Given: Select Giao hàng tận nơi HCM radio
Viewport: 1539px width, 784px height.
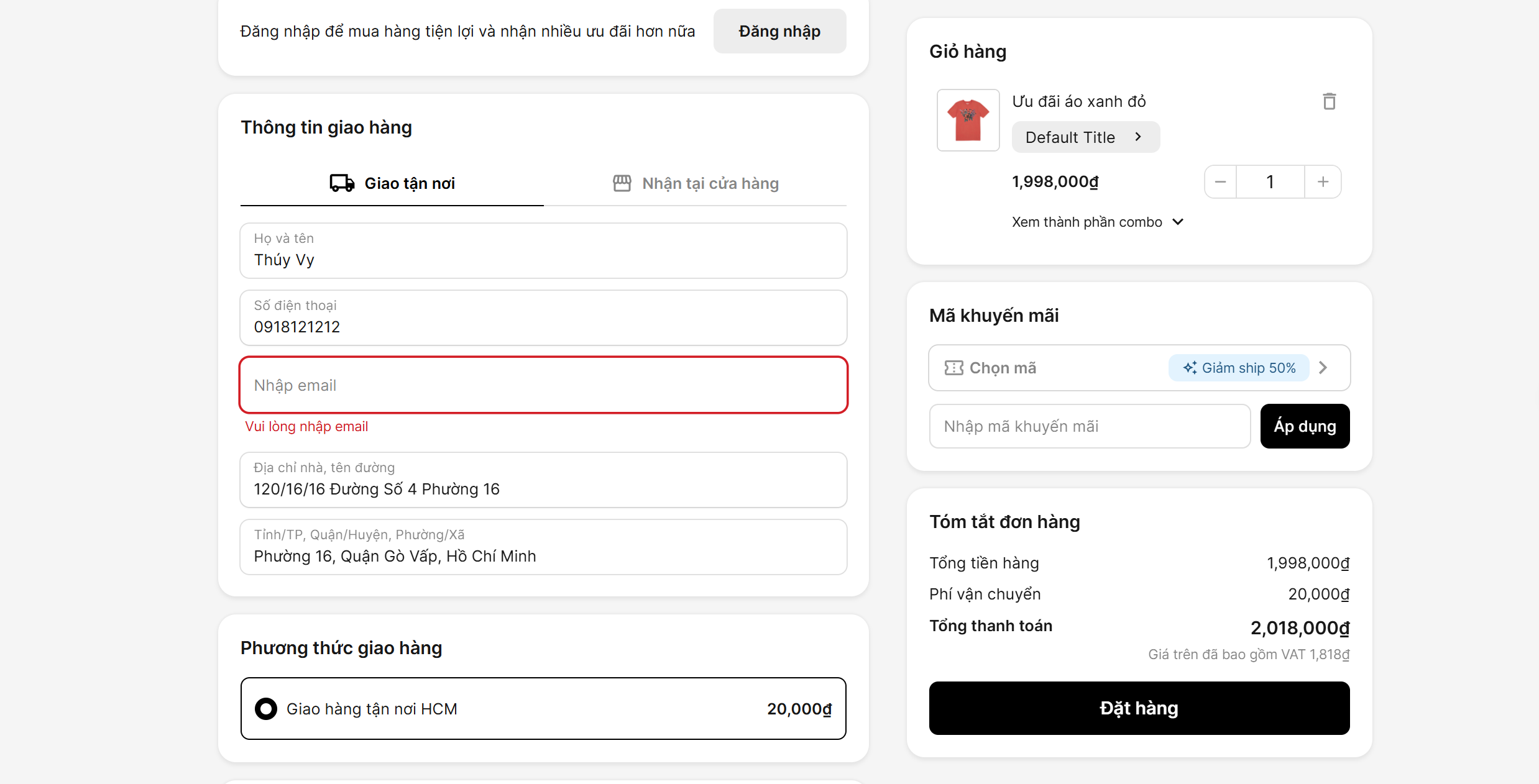Looking at the screenshot, I should point(266,709).
